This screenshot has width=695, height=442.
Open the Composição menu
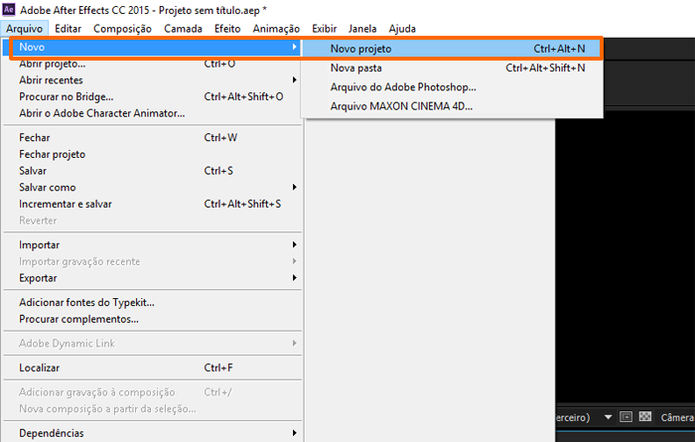122,29
